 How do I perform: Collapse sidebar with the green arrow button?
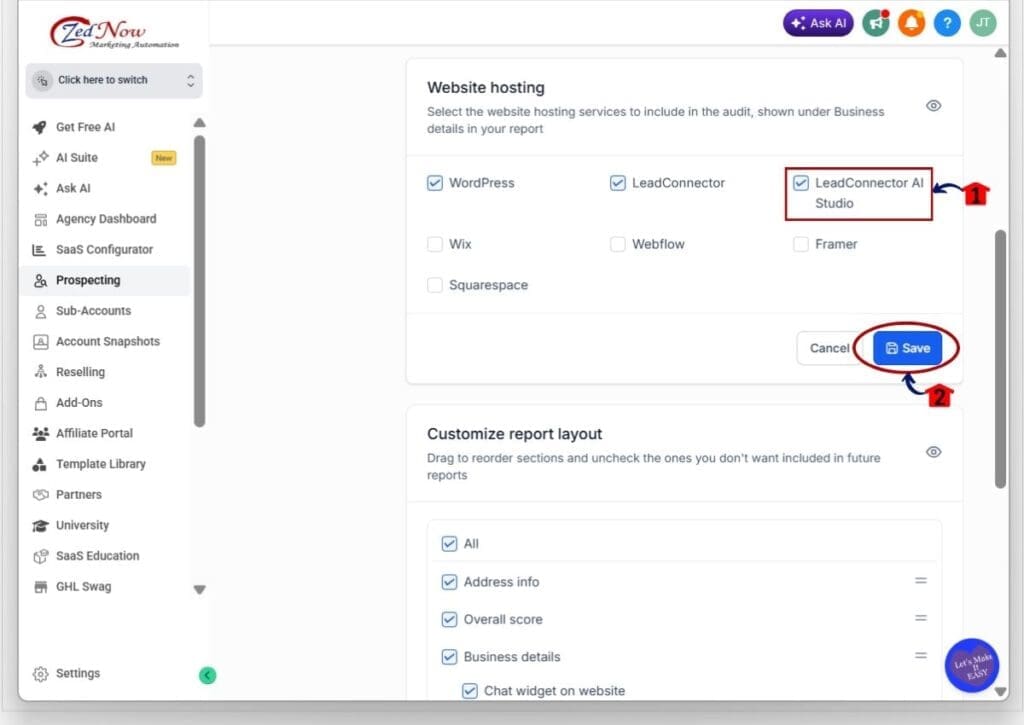click(207, 675)
